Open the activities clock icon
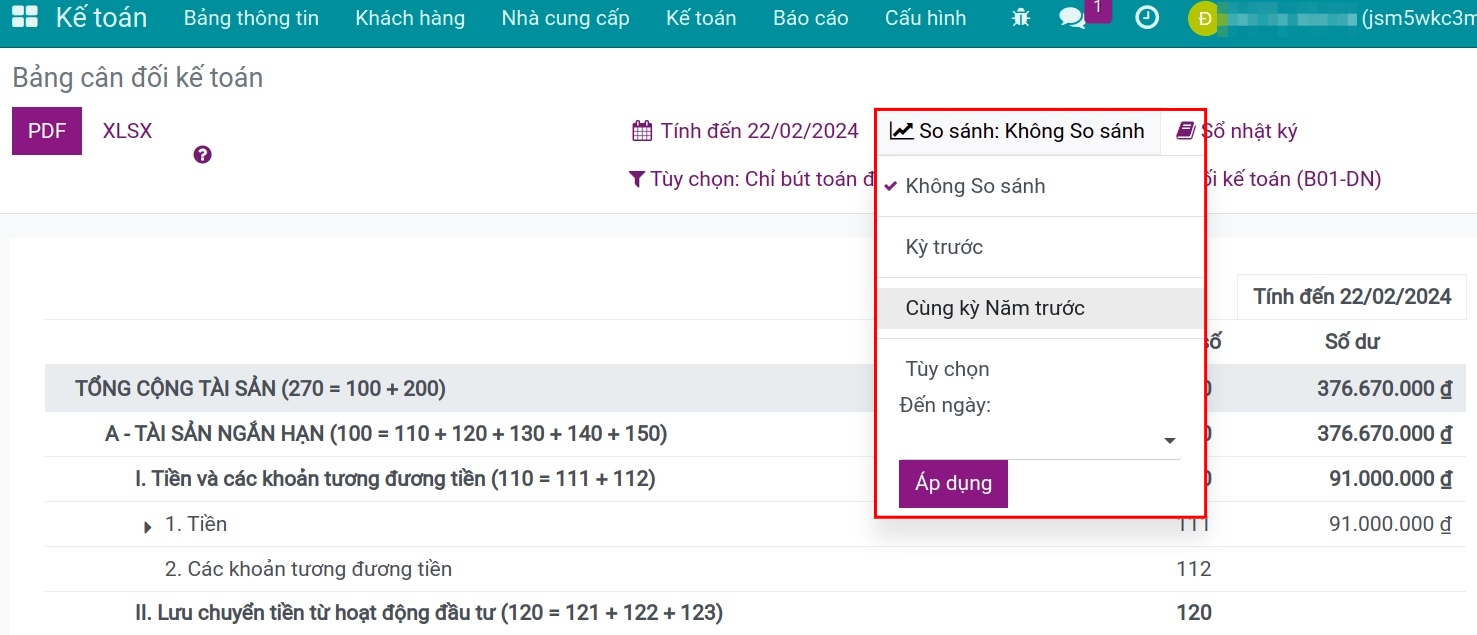 1146,17
